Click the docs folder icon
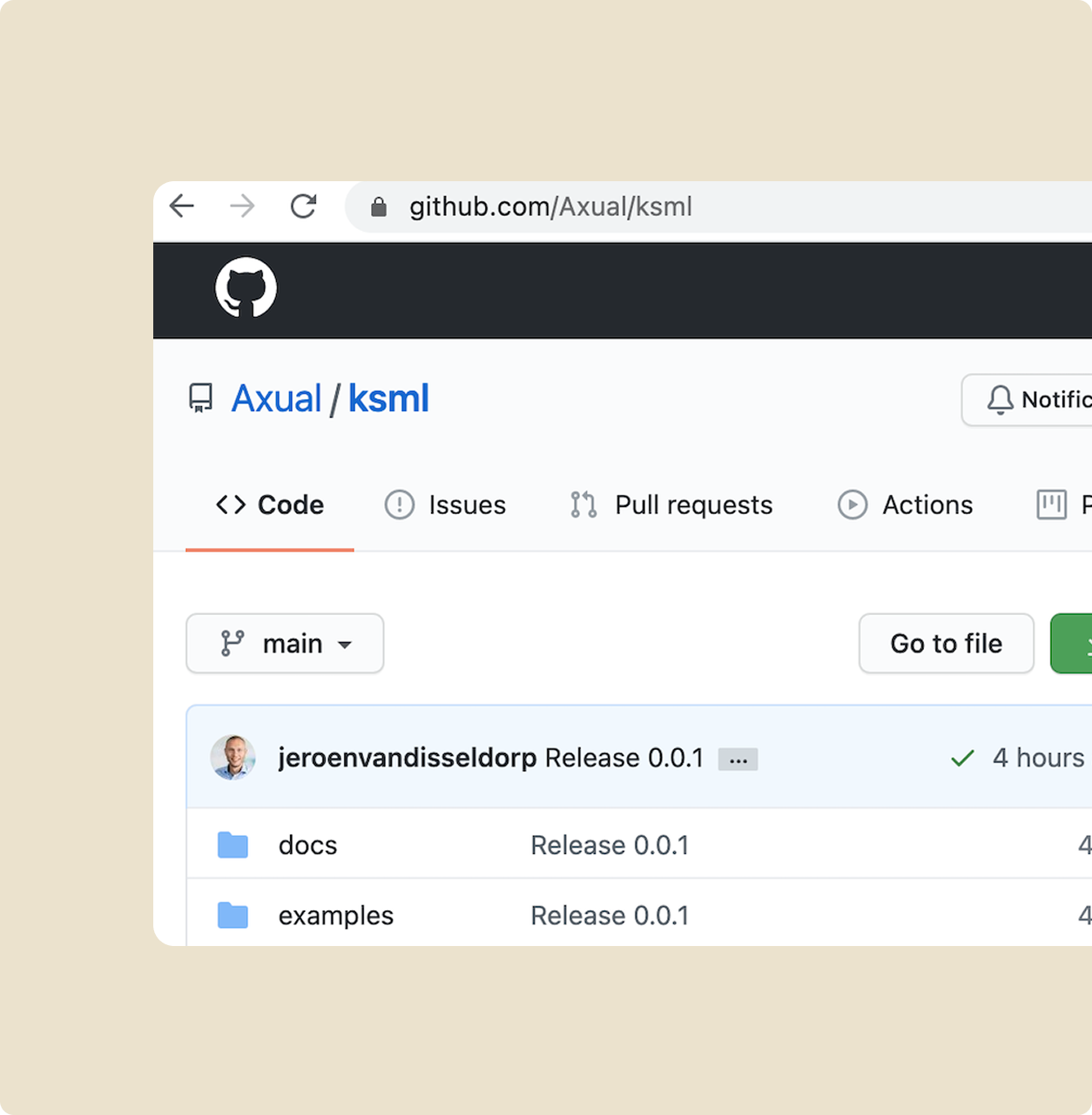1092x1115 pixels. tap(233, 845)
